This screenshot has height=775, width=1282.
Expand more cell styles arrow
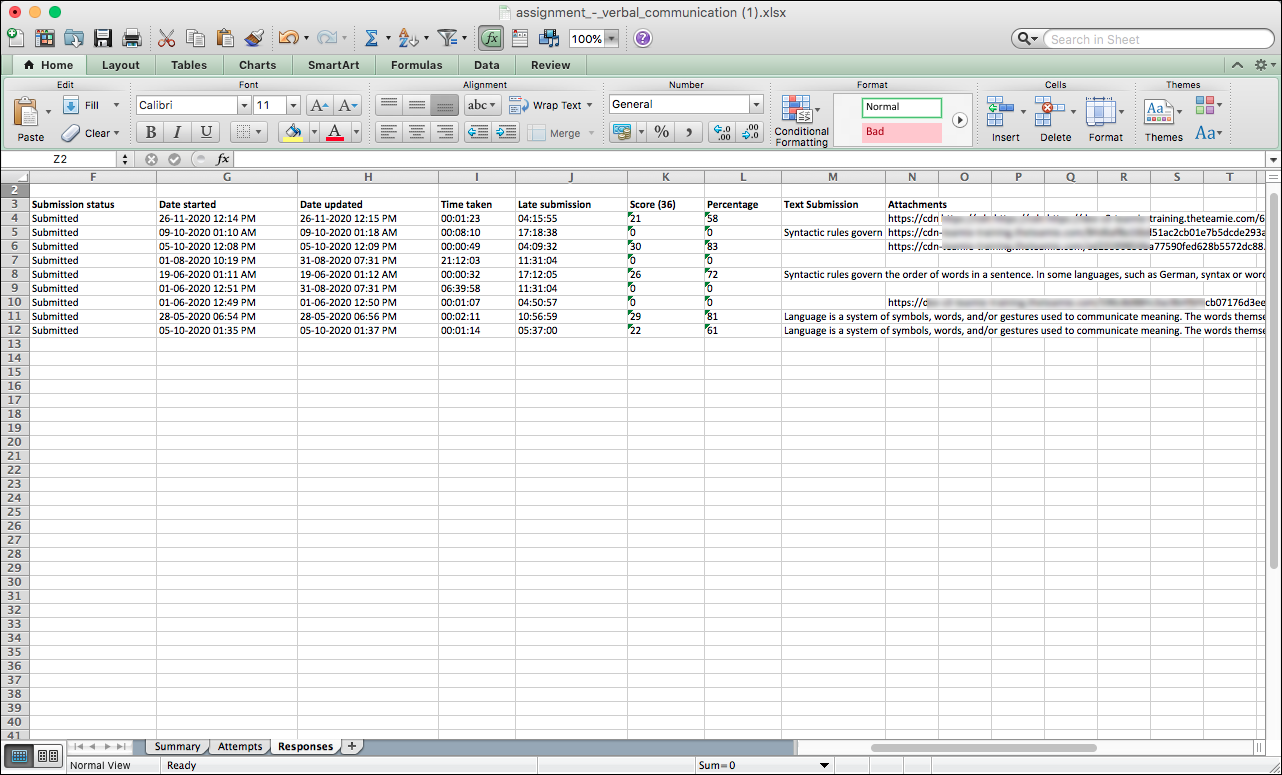tap(960, 120)
